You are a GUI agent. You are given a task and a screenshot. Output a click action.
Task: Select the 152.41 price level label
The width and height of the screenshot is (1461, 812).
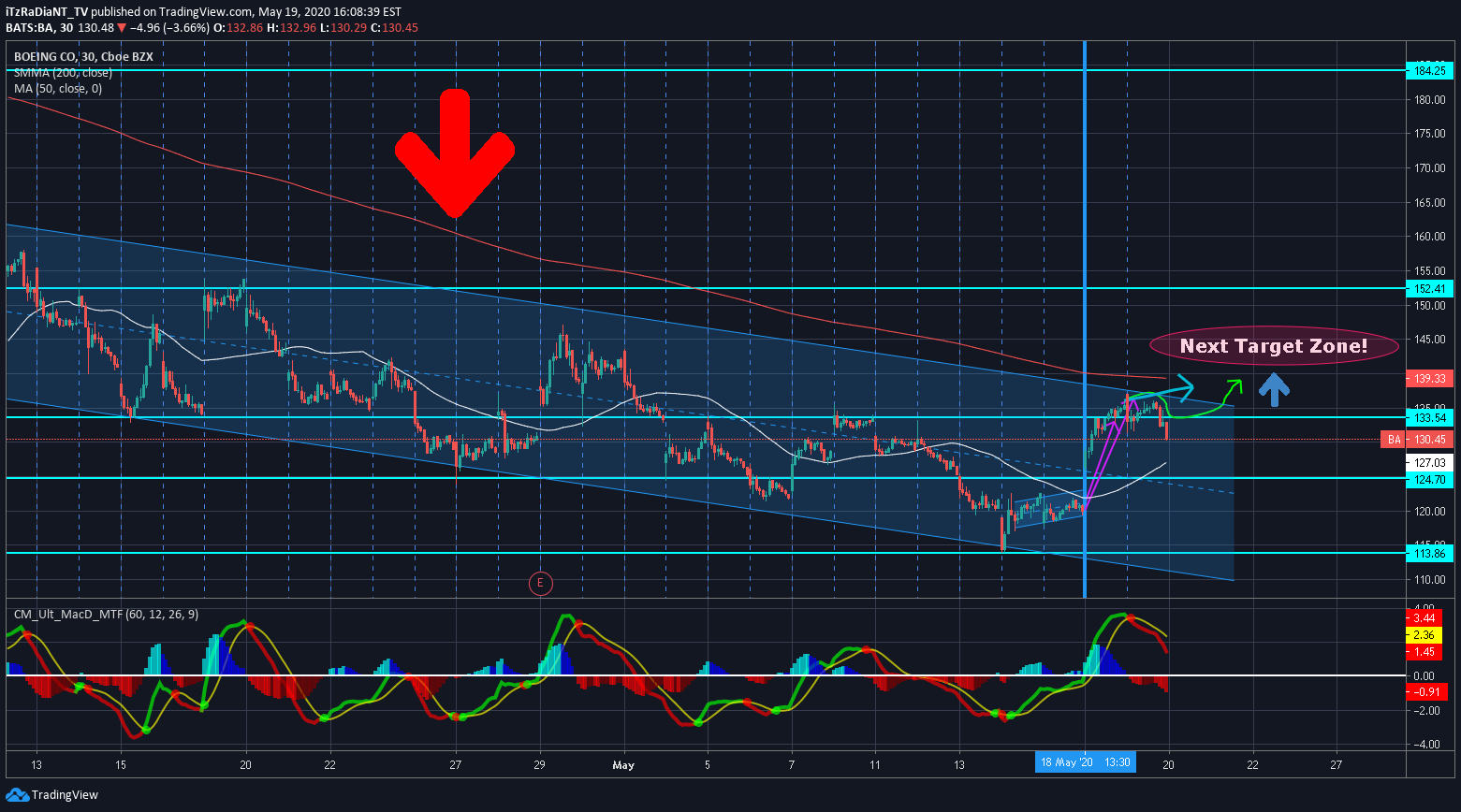click(x=1429, y=289)
